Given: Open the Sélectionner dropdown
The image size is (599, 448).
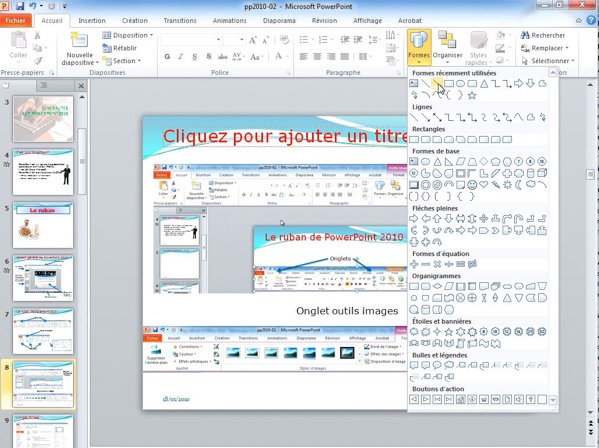Looking at the screenshot, I should (547, 61).
